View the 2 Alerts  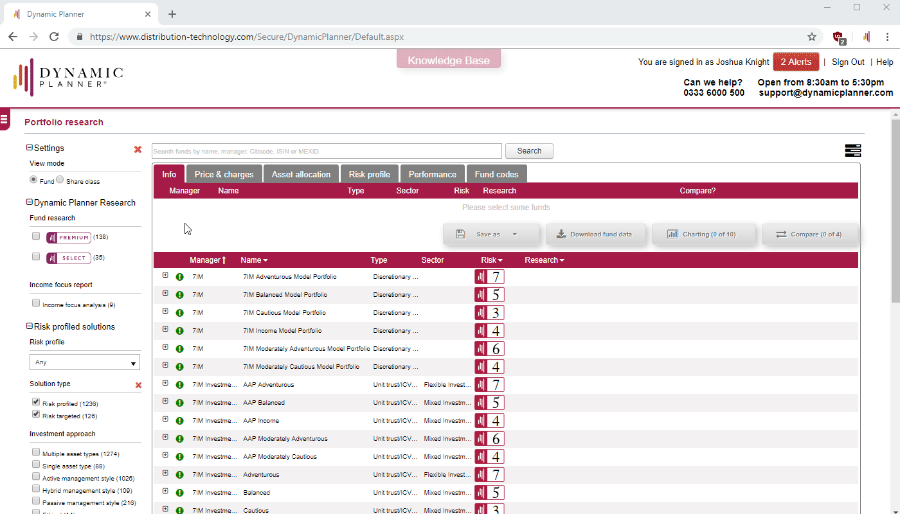pyautogui.click(x=796, y=62)
